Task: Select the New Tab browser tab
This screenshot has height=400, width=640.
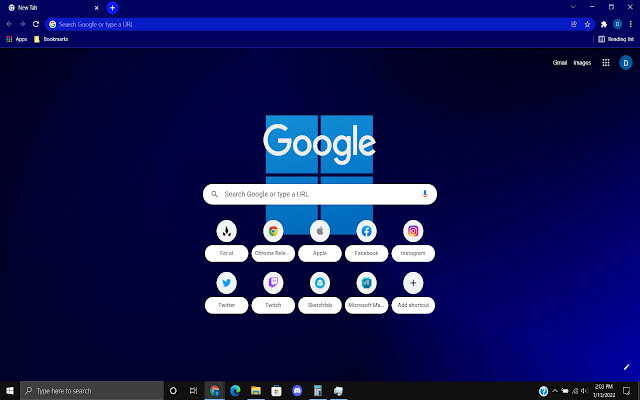Action: point(53,8)
